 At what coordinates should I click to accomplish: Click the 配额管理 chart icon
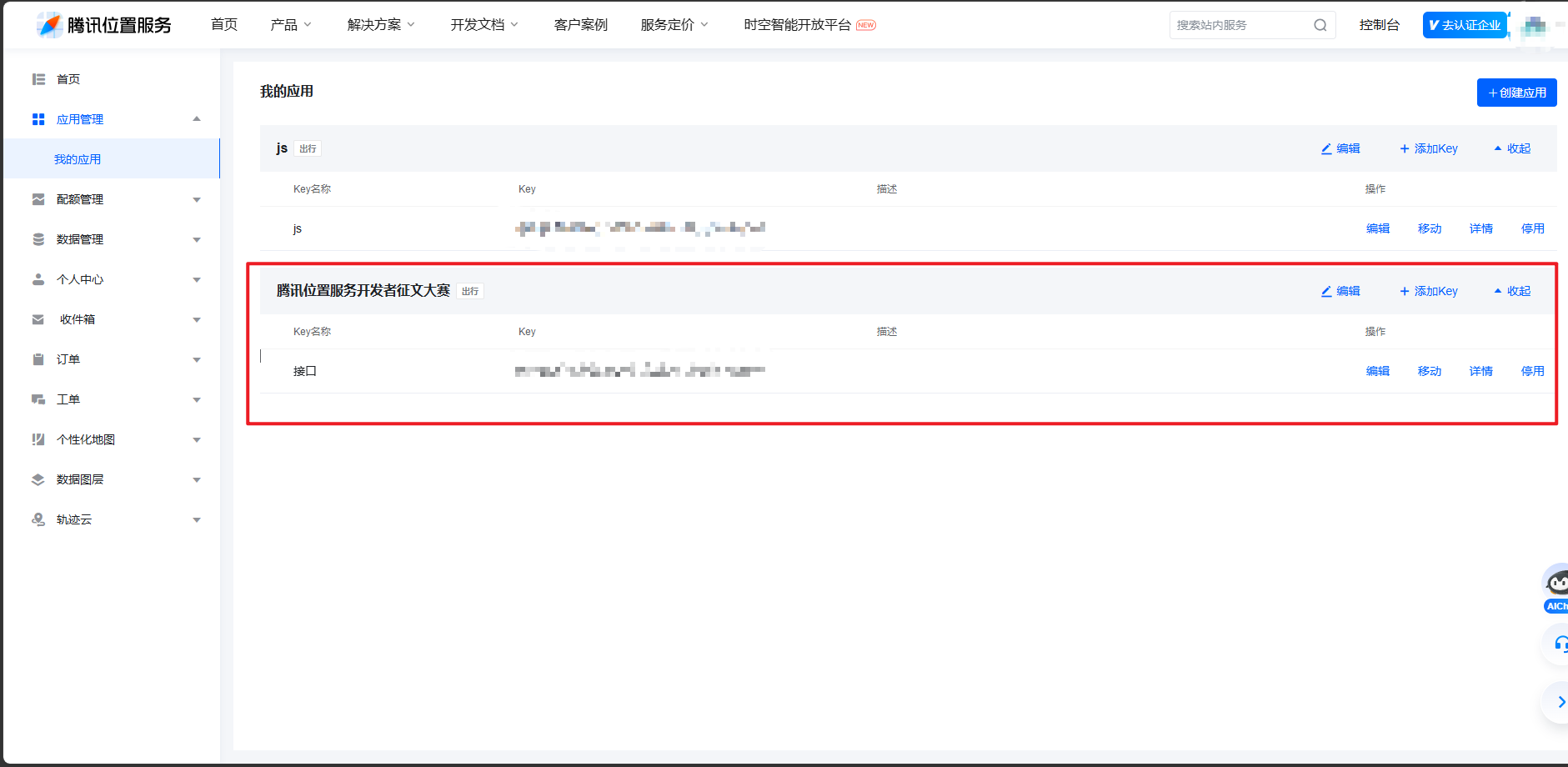point(38,199)
